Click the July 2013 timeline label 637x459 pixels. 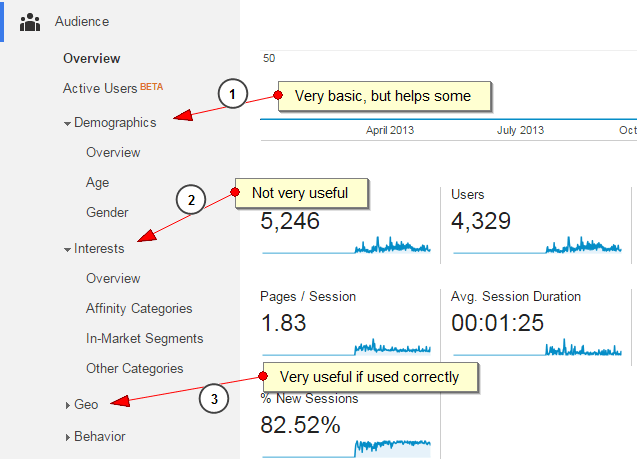click(520, 130)
